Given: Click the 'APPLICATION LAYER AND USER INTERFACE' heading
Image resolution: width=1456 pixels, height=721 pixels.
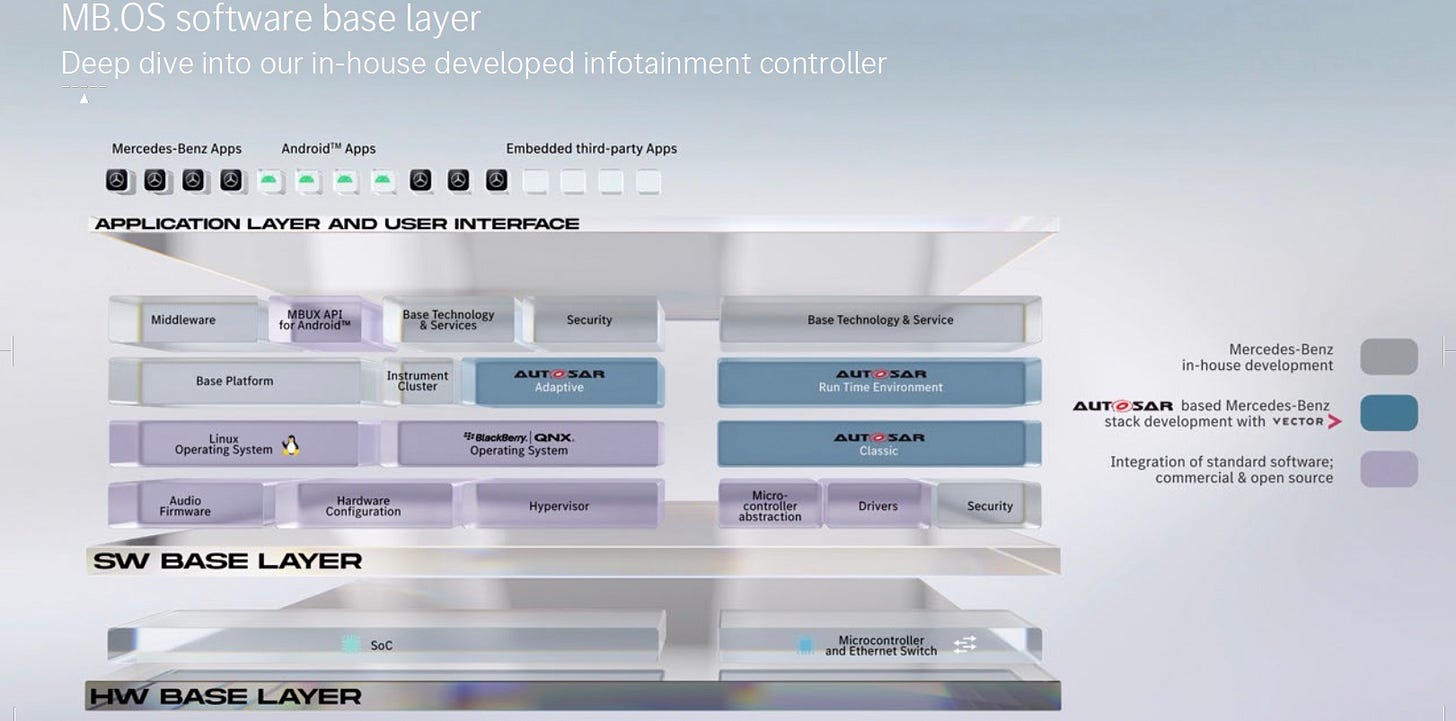Looking at the screenshot, I should coord(337,224).
